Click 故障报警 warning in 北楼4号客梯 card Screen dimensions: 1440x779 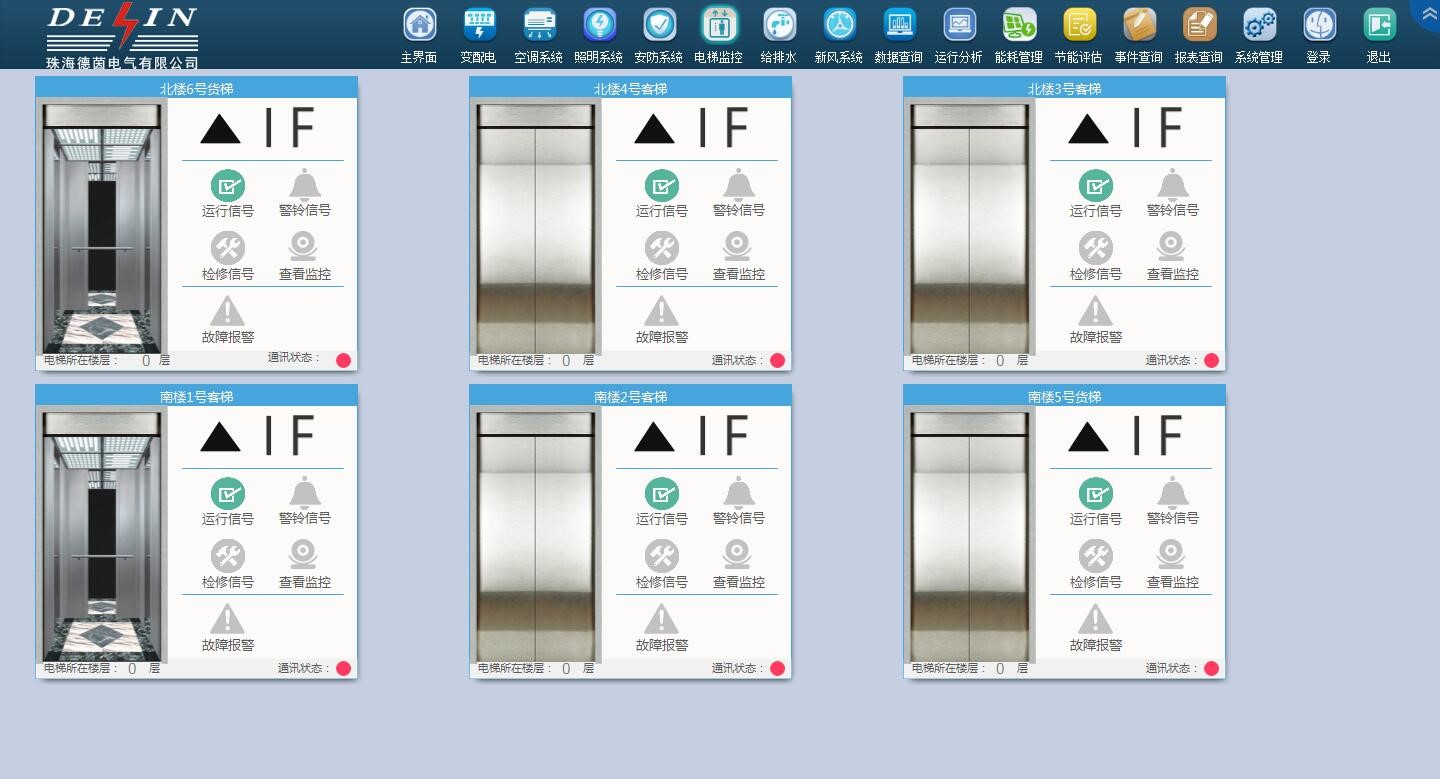pyautogui.click(x=662, y=311)
